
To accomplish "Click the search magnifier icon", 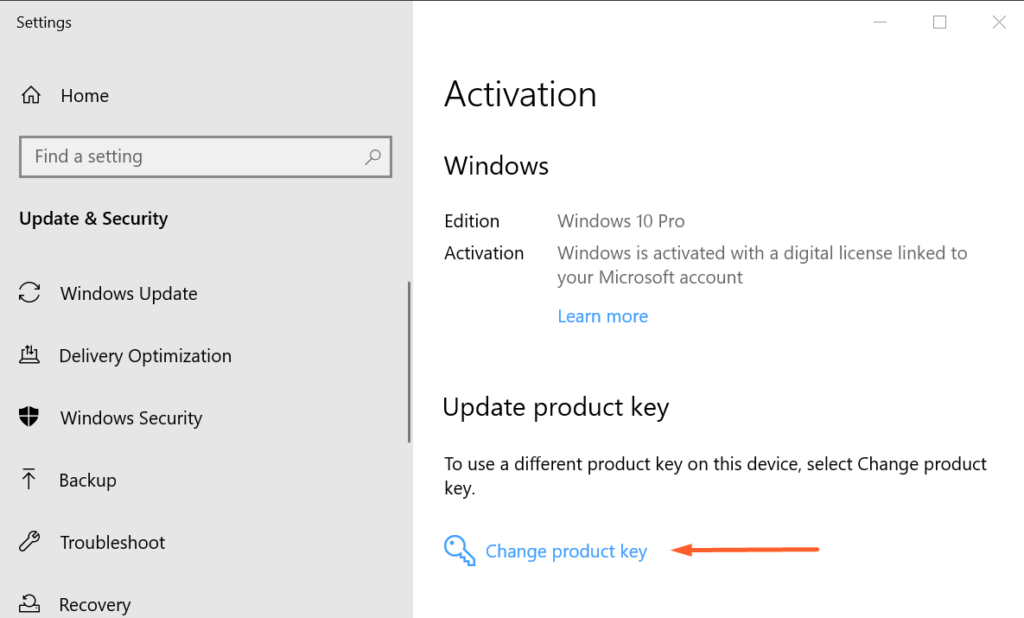I will 373,157.
